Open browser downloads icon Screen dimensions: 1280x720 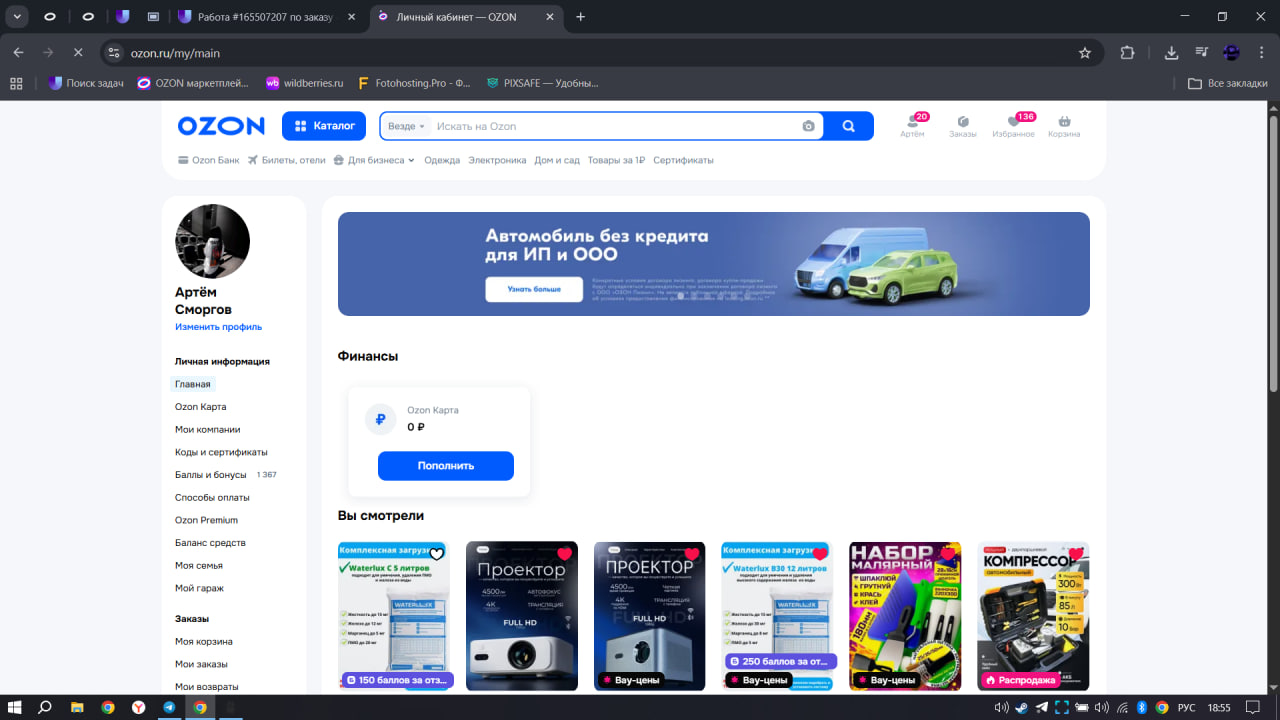coord(1172,53)
